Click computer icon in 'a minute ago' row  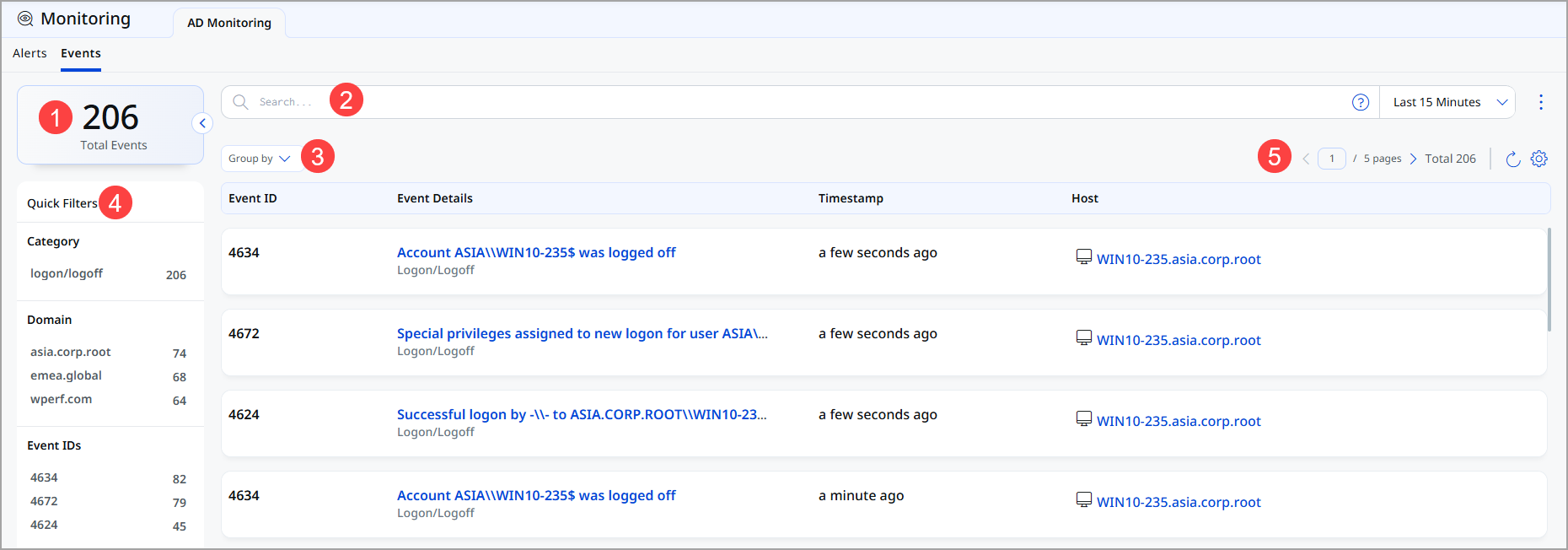[x=1084, y=499]
